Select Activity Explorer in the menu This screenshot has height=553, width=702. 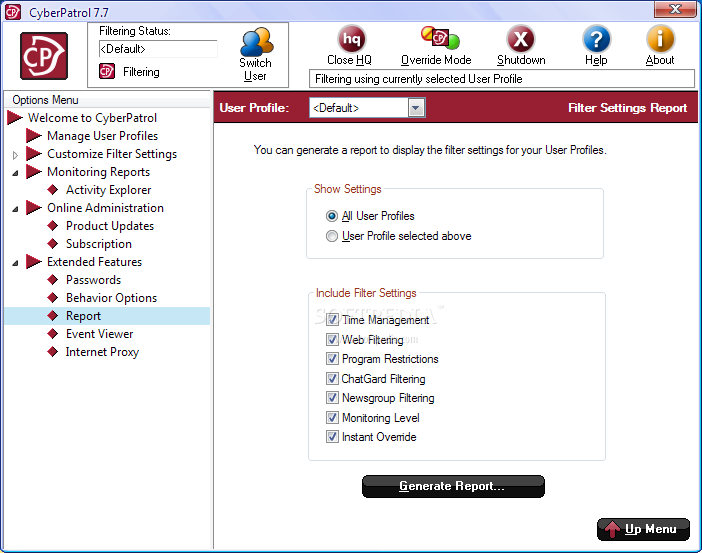pyautogui.click(x=108, y=190)
